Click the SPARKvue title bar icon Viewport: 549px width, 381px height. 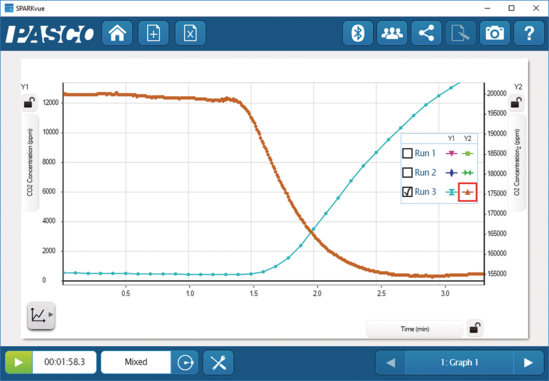click(9, 8)
